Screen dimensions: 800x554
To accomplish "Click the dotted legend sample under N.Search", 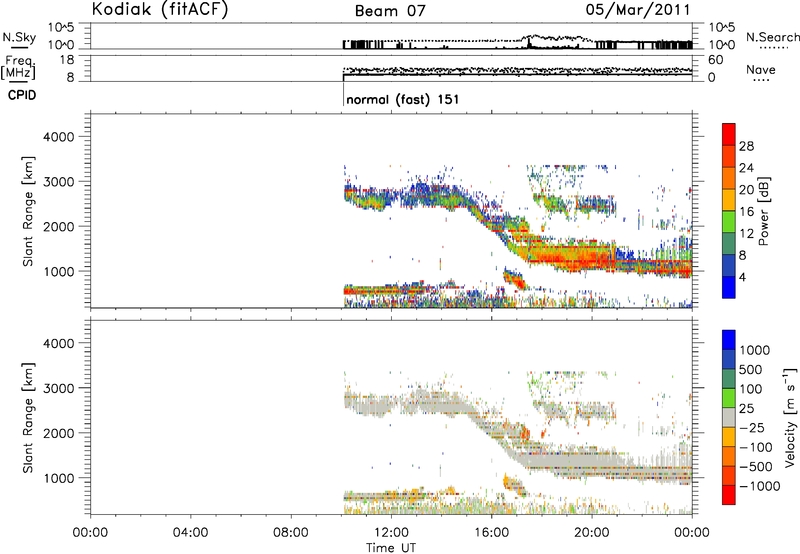I will click(774, 48).
